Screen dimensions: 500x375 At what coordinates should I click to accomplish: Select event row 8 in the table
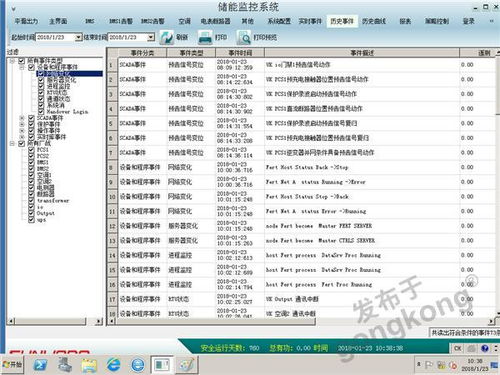pos(303,167)
